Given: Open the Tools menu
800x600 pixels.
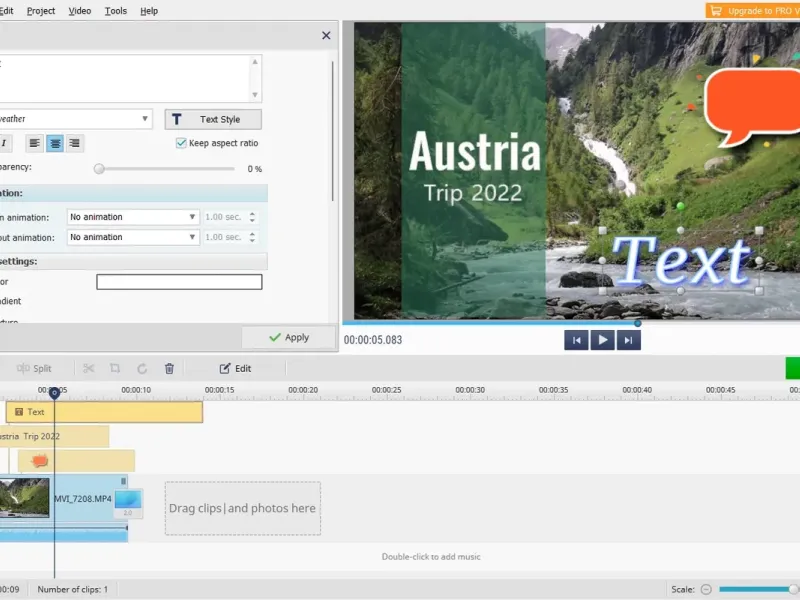Looking at the screenshot, I should (x=116, y=11).
